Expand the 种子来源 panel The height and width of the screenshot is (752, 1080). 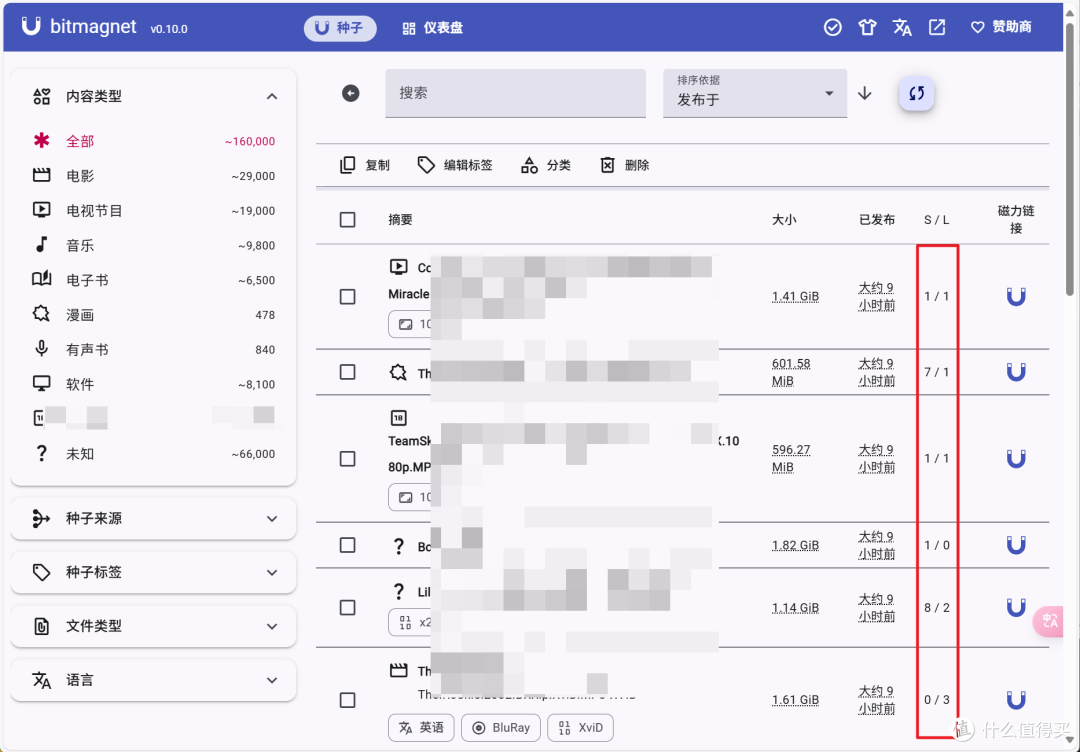(x=154, y=519)
